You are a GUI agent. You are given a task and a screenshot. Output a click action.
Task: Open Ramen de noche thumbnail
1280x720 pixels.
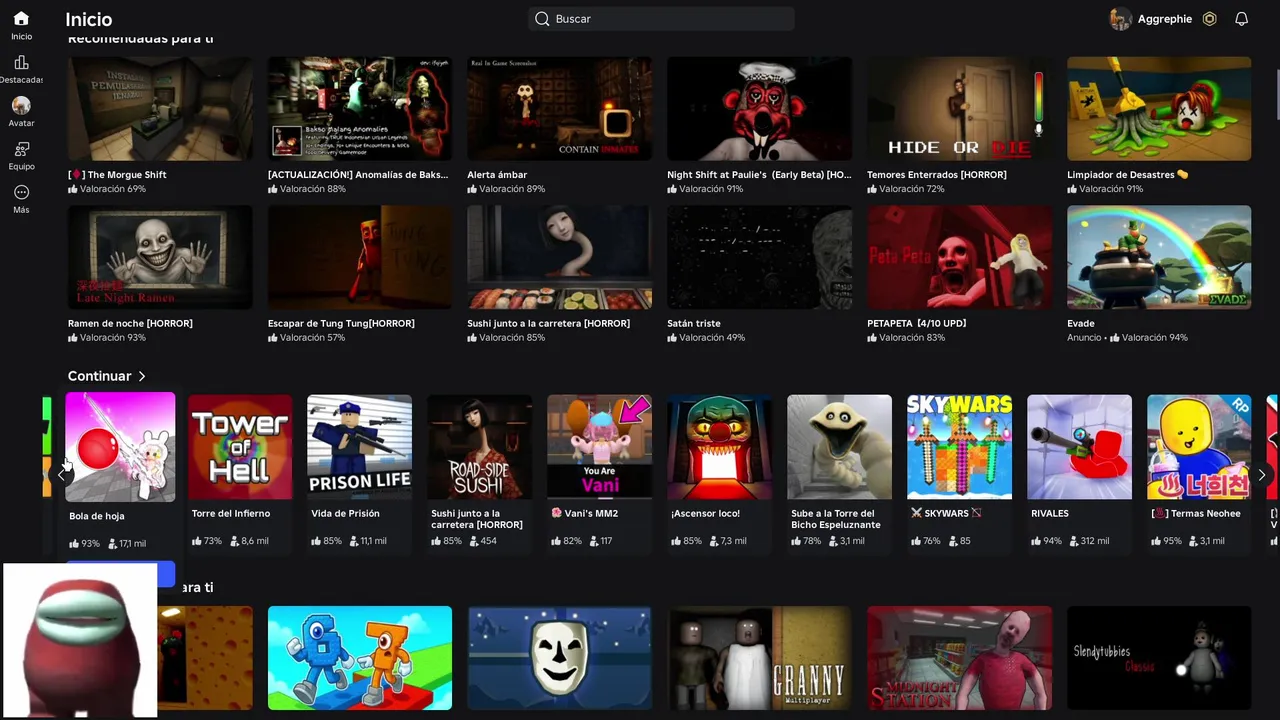[160, 257]
